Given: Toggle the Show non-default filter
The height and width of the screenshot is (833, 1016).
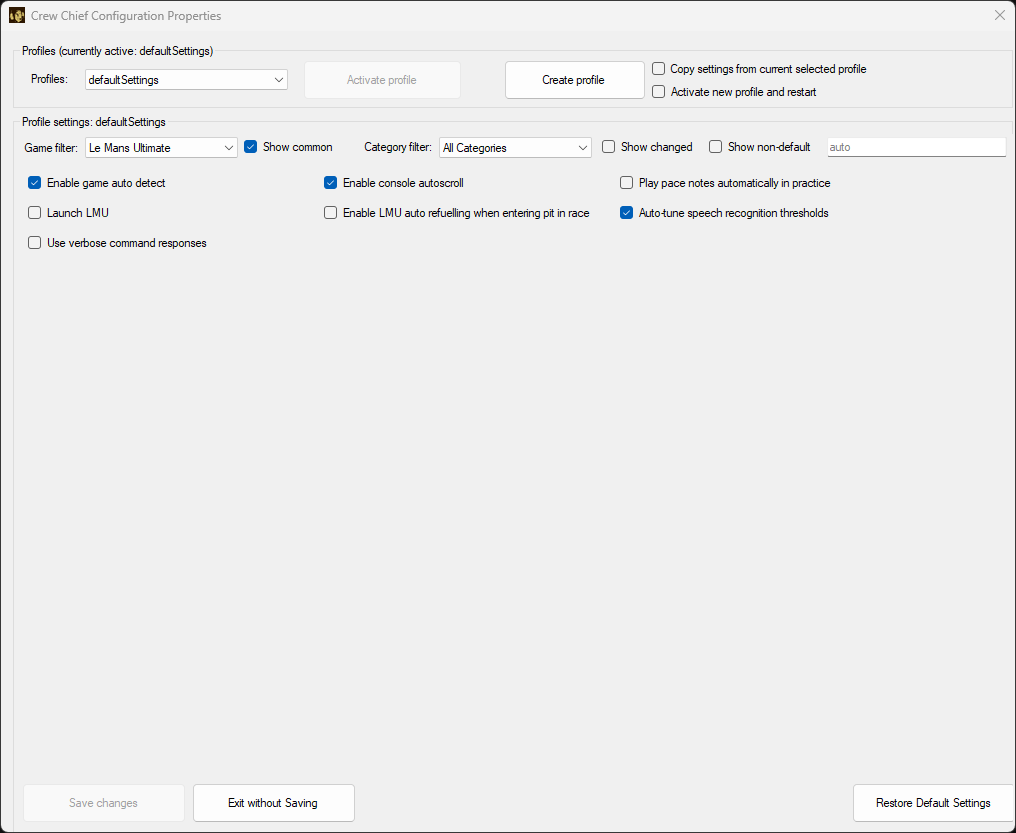Looking at the screenshot, I should click(716, 146).
